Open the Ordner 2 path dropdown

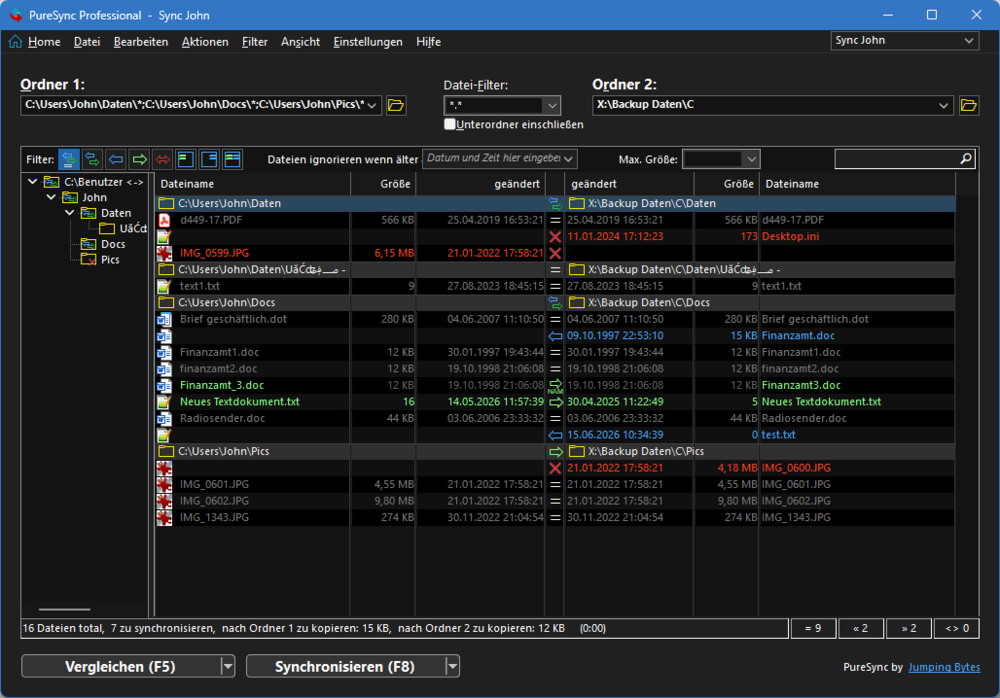[943, 105]
